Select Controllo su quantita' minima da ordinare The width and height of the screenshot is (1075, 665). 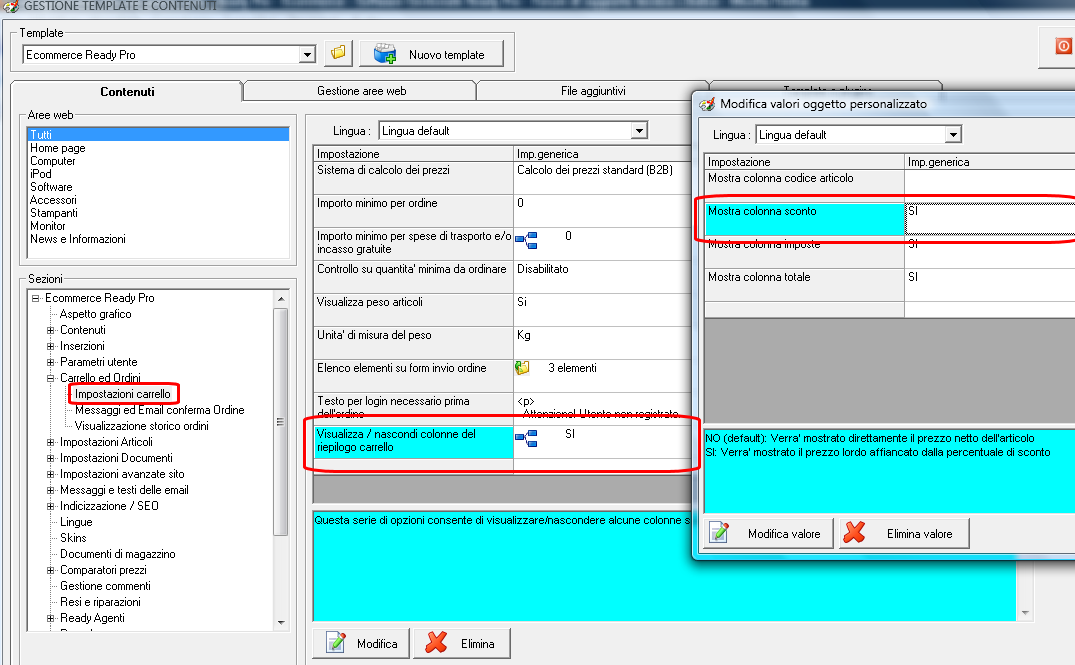(x=502, y=276)
